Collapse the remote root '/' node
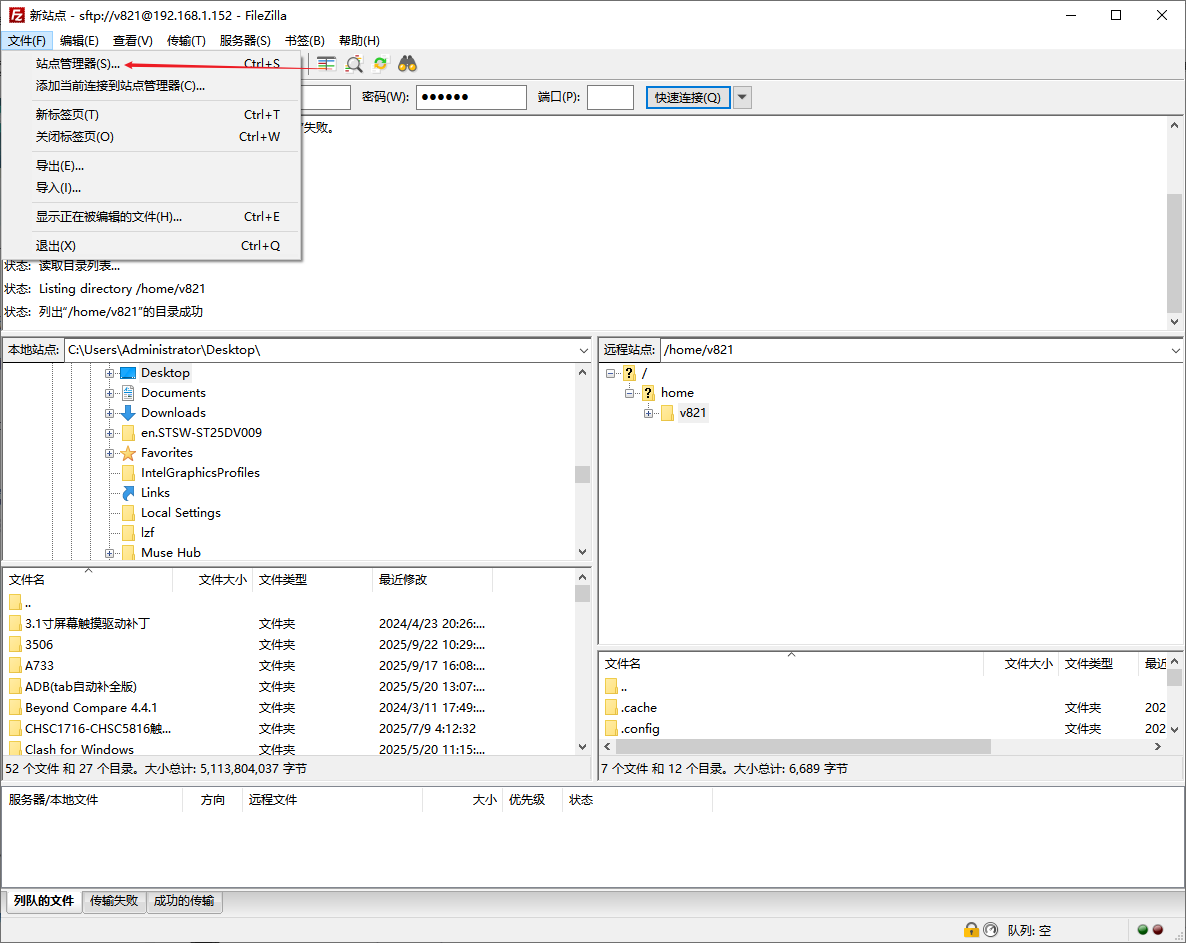The image size is (1186, 943). [610, 374]
